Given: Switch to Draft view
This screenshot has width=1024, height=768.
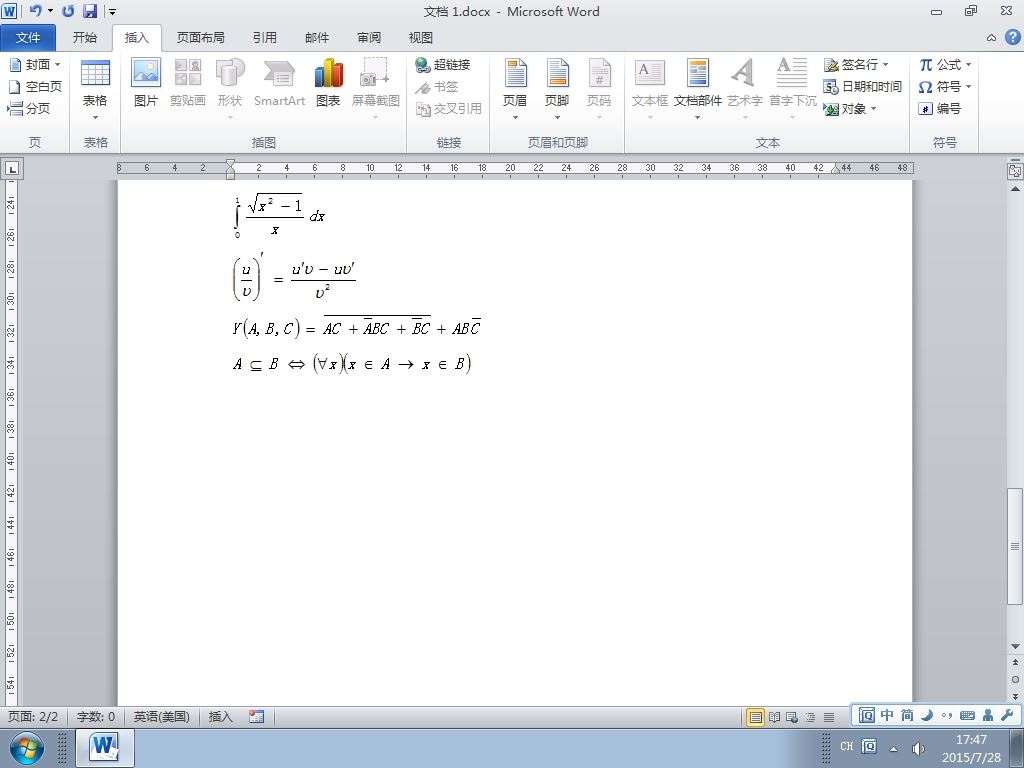Looking at the screenshot, I should [829, 717].
